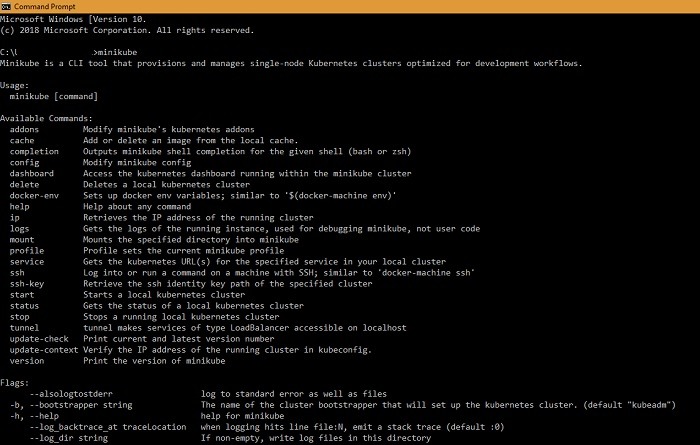The image size is (700, 445).
Task: Click 'Help about any command' description
Action: click(137, 207)
